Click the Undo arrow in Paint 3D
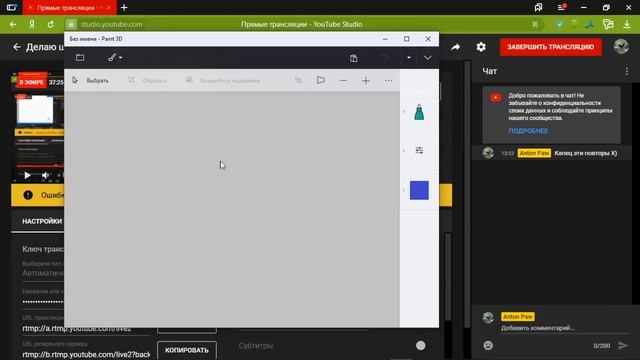 tap(385, 58)
